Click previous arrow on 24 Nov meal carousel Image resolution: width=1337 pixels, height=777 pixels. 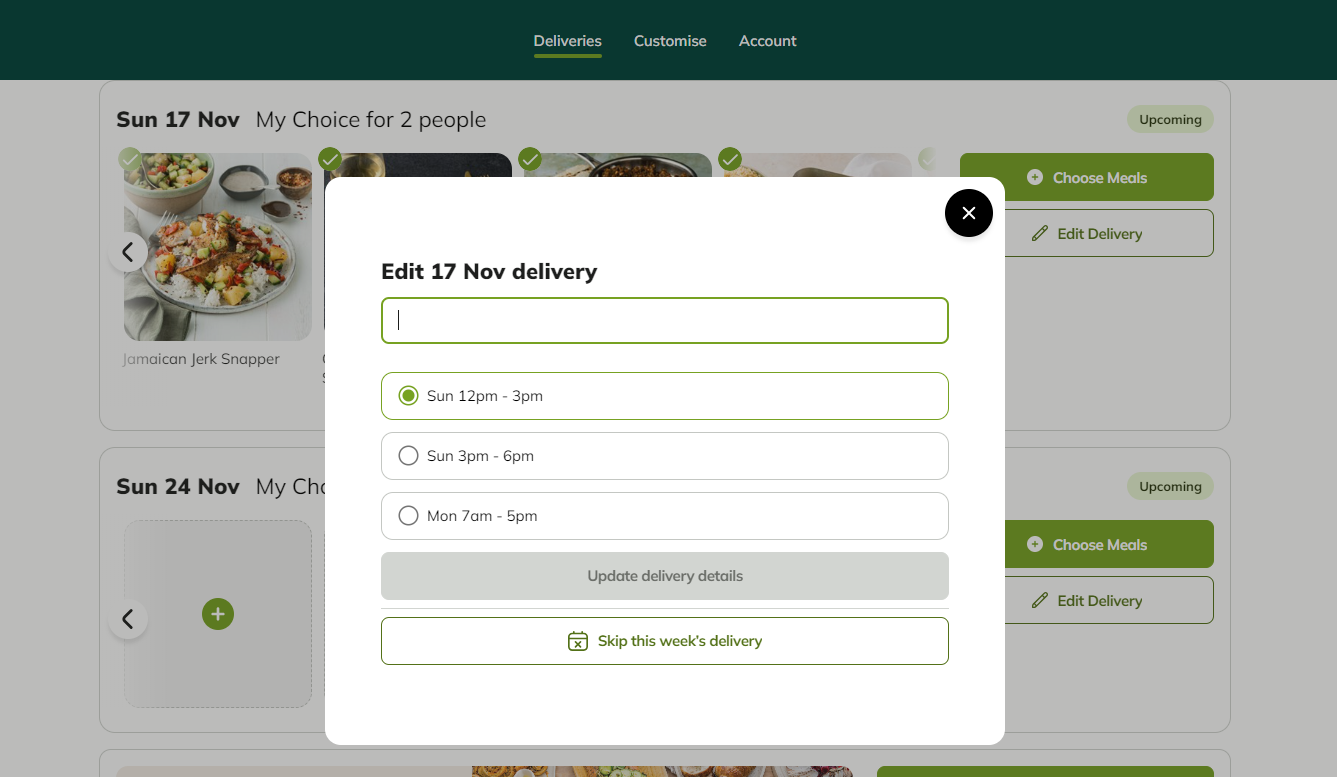128,619
